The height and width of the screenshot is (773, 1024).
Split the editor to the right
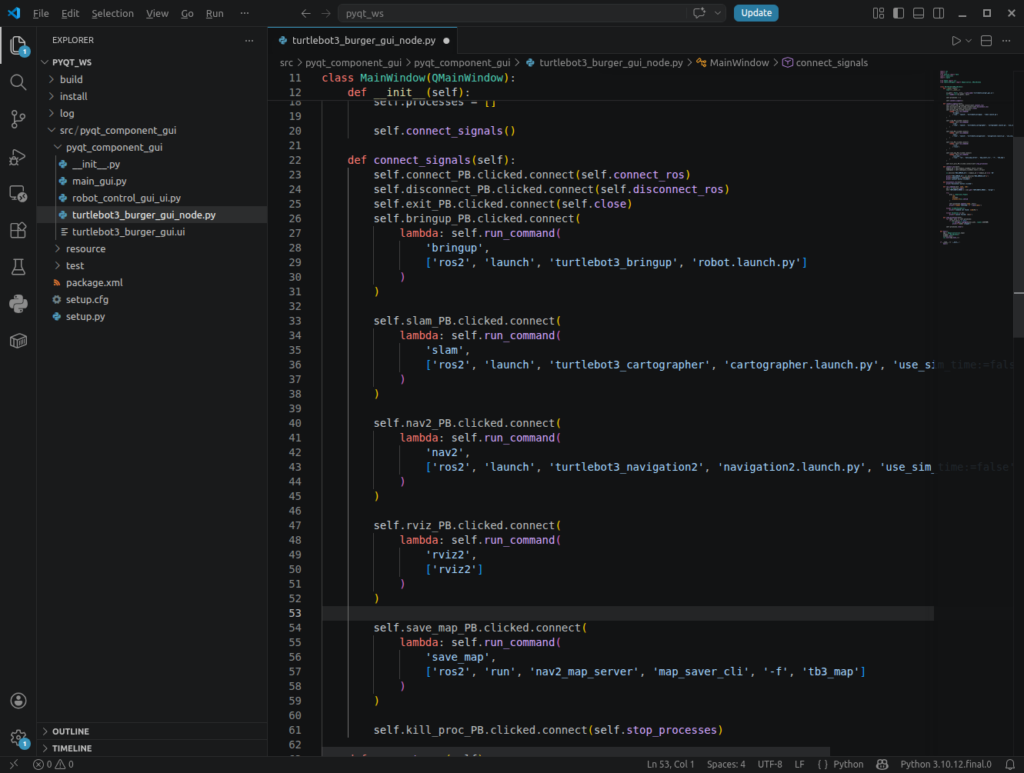tap(986, 40)
